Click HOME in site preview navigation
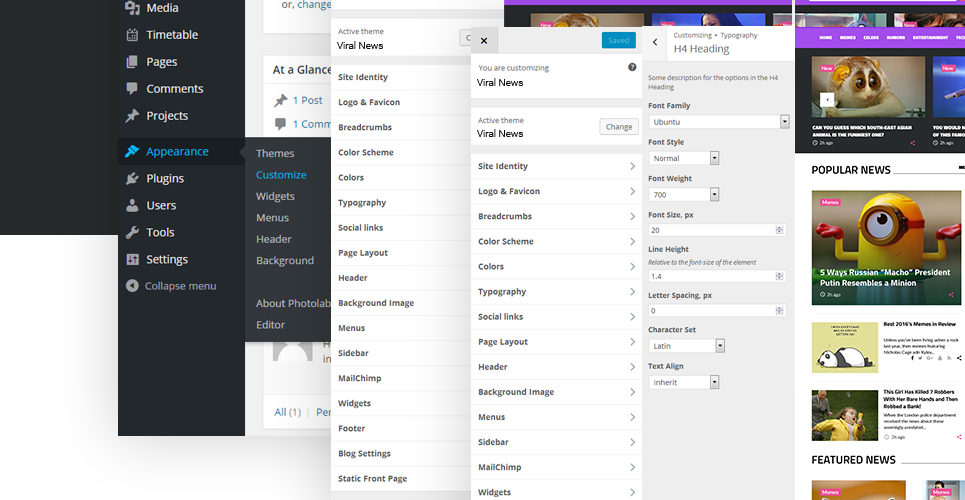Viewport: 965px width, 500px height. tap(826, 38)
